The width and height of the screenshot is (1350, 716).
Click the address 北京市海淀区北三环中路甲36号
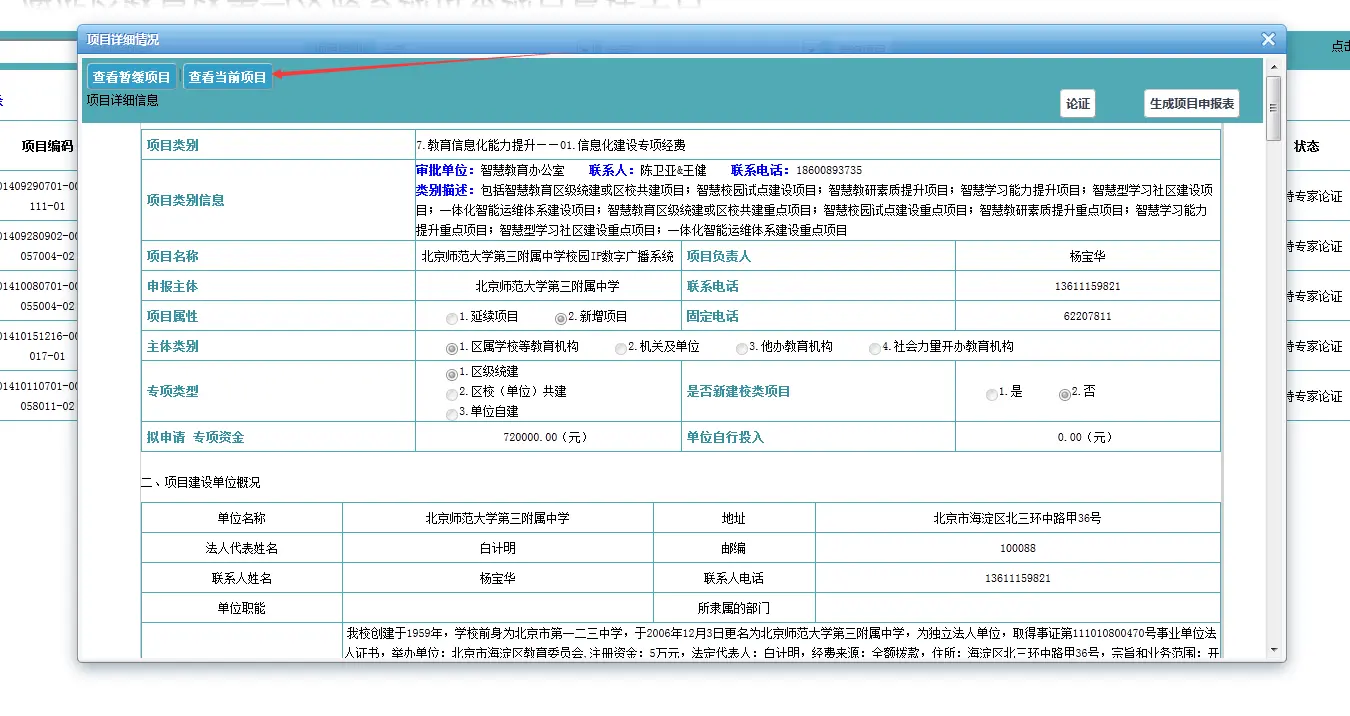click(x=1018, y=518)
